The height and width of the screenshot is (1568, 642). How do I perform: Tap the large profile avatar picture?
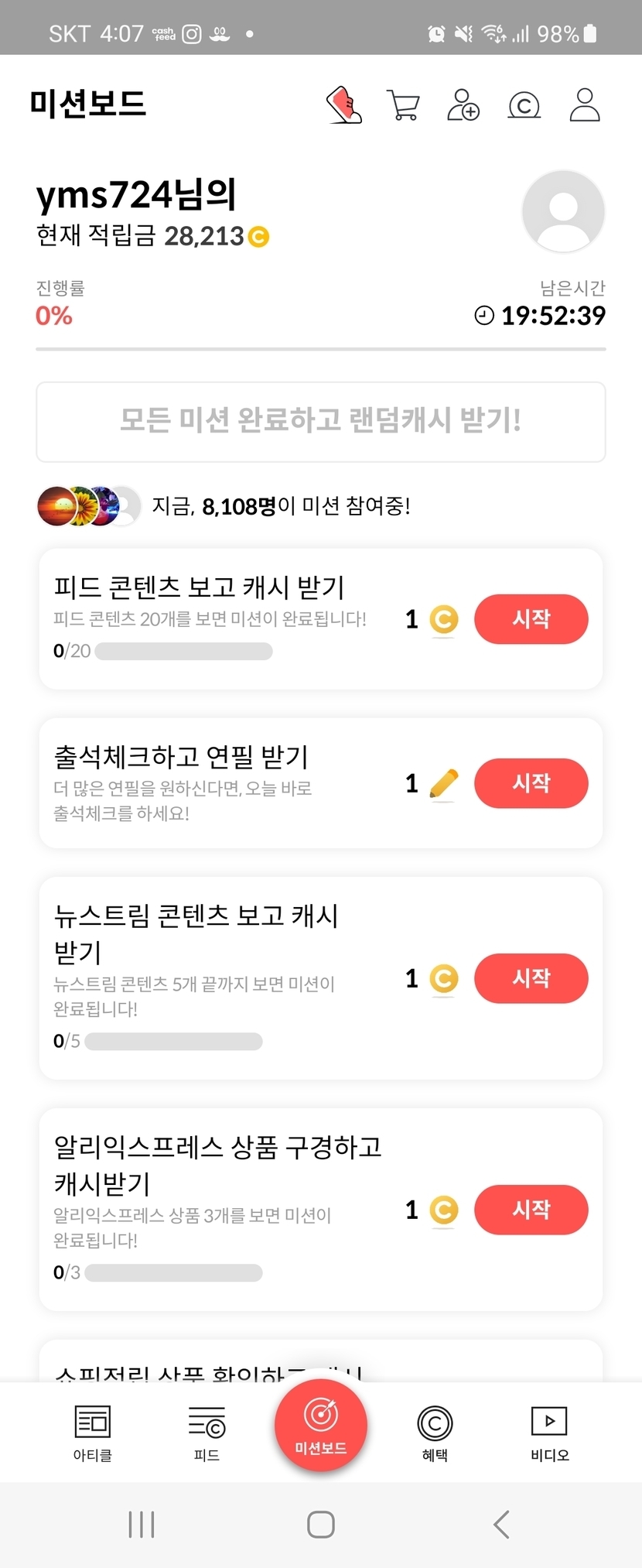(563, 211)
